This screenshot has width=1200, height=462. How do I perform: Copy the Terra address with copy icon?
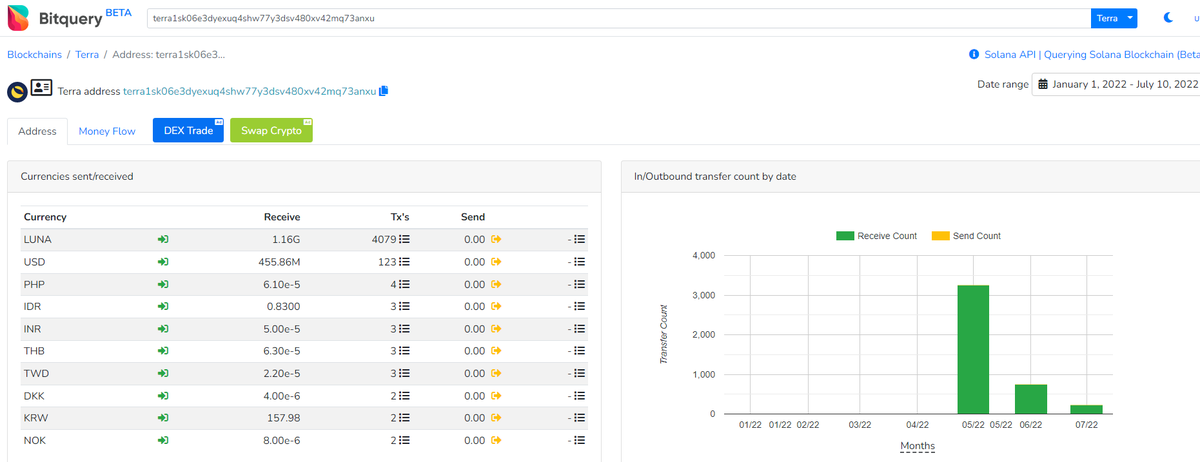(384, 91)
